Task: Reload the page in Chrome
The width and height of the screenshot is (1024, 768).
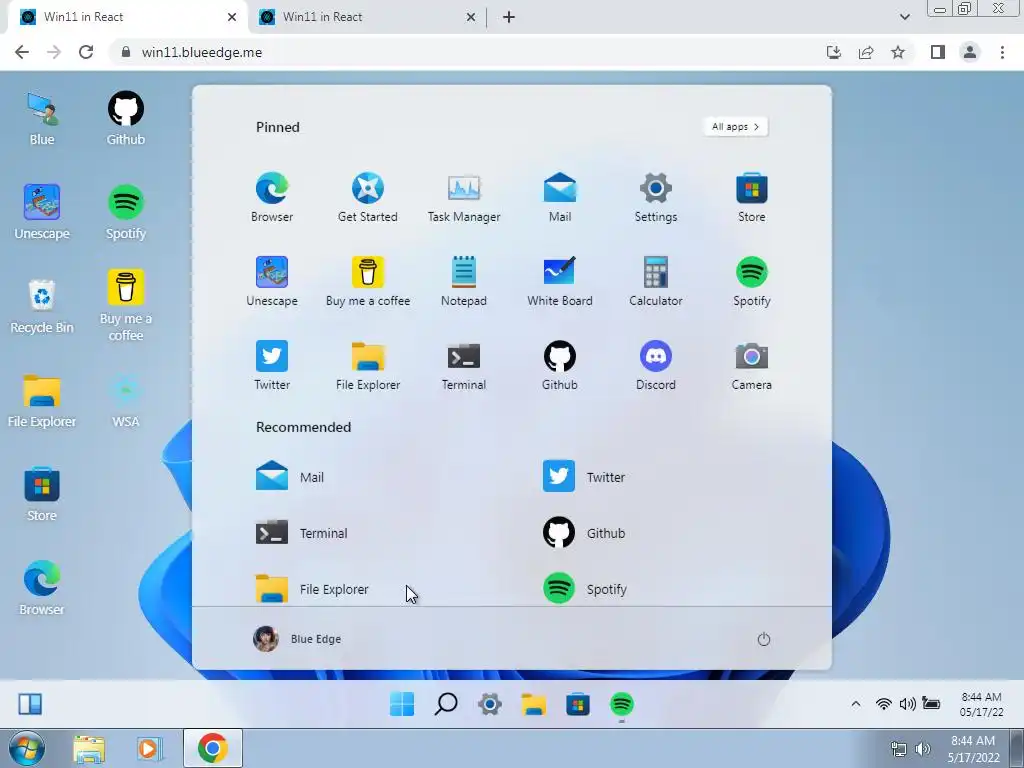Action: pos(86,52)
